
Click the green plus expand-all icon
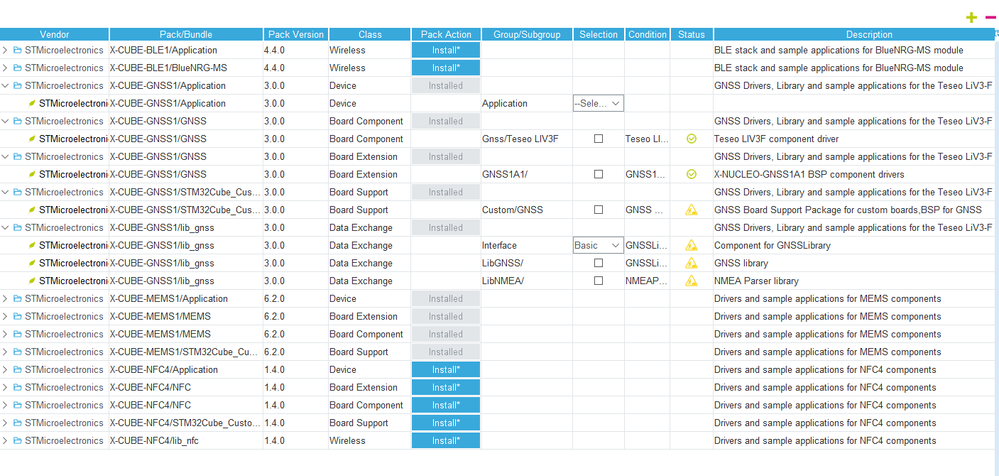pos(971,18)
